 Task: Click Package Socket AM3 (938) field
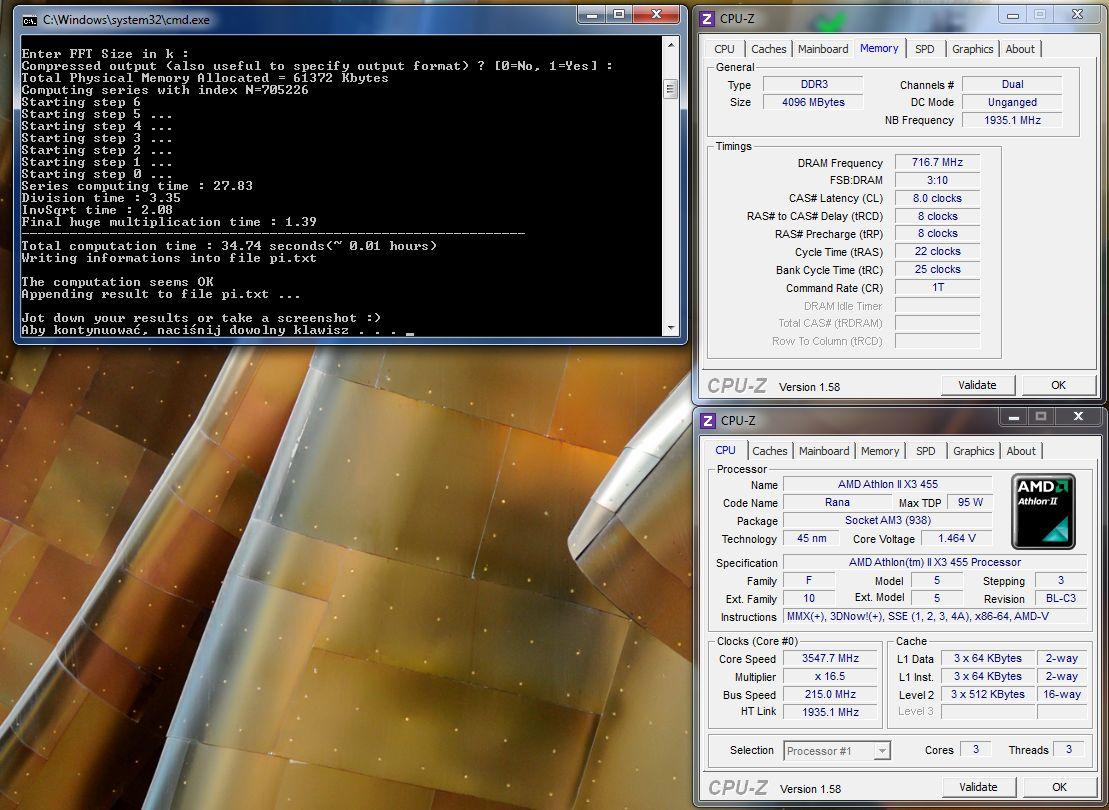click(888, 521)
